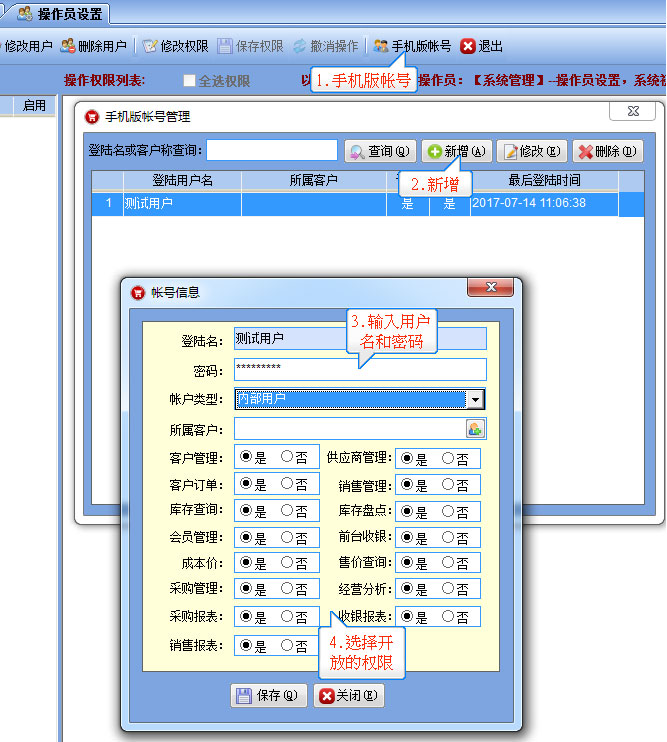Expand the 帐户类型 dropdown arrow
Viewport: 667px width, 742px height.
[476, 400]
